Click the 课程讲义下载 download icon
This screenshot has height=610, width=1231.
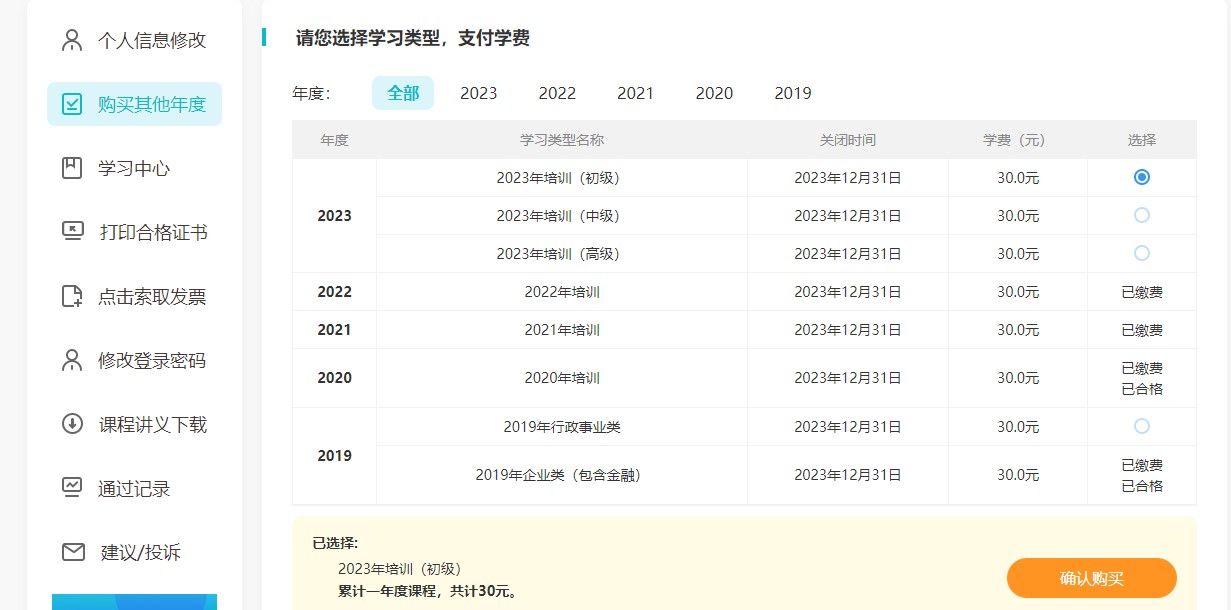(70, 424)
